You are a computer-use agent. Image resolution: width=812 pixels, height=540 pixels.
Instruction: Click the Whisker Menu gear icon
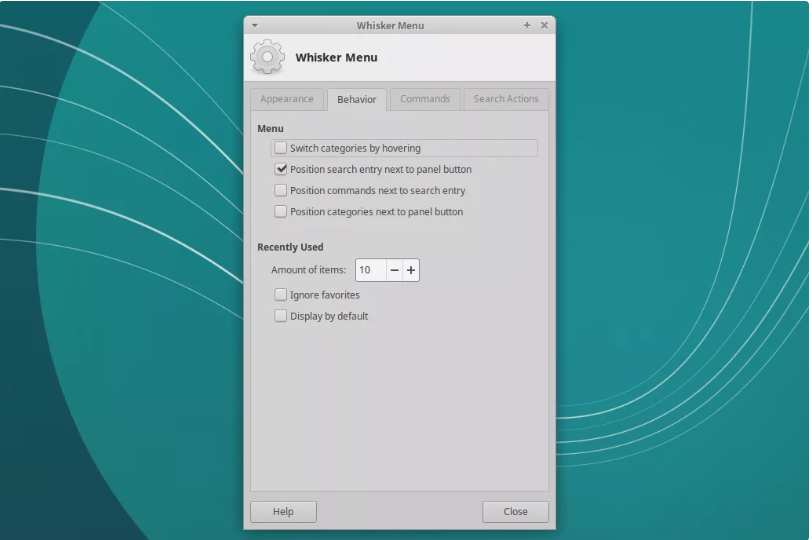coord(267,57)
